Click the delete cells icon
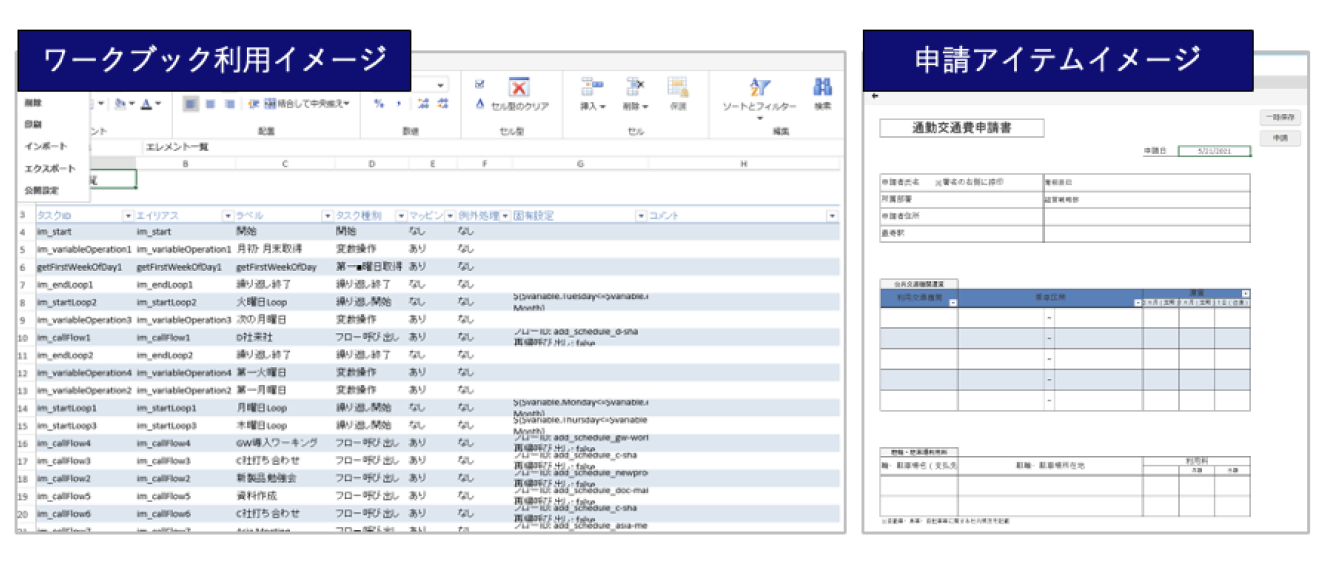The height and width of the screenshot is (572, 1336). (x=635, y=87)
